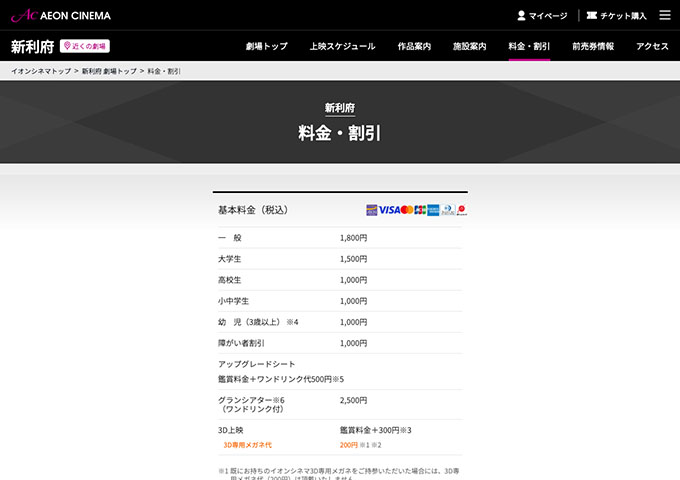Click the 近くの劇場 location pin button

coord(85,46)
